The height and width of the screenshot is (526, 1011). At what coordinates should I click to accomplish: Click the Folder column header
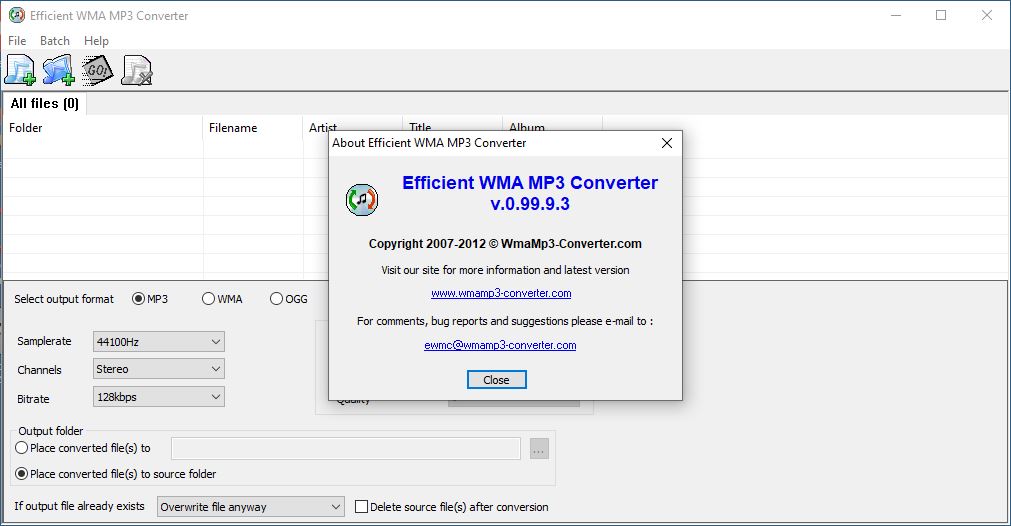(x=103, y=128)
